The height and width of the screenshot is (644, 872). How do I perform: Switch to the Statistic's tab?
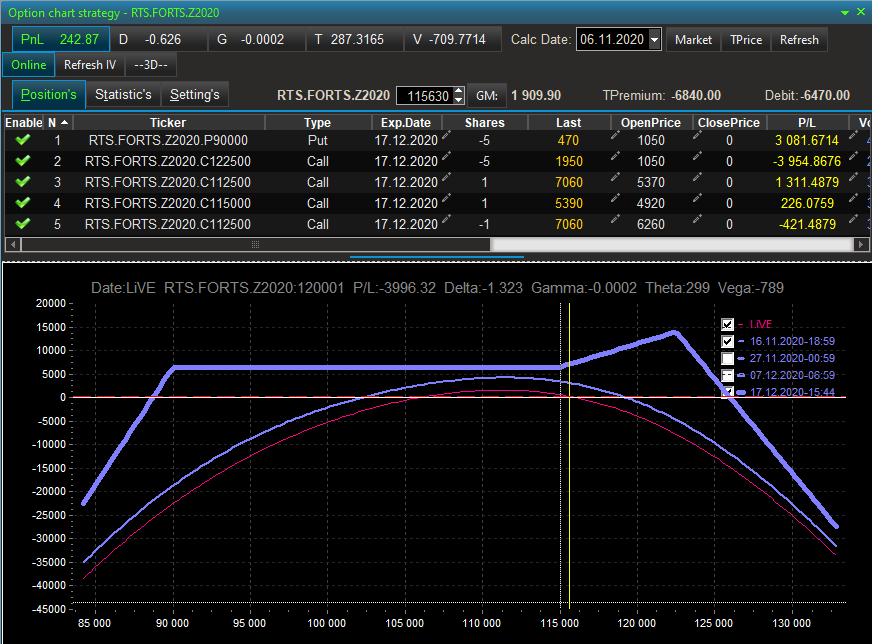pos(123,95)
